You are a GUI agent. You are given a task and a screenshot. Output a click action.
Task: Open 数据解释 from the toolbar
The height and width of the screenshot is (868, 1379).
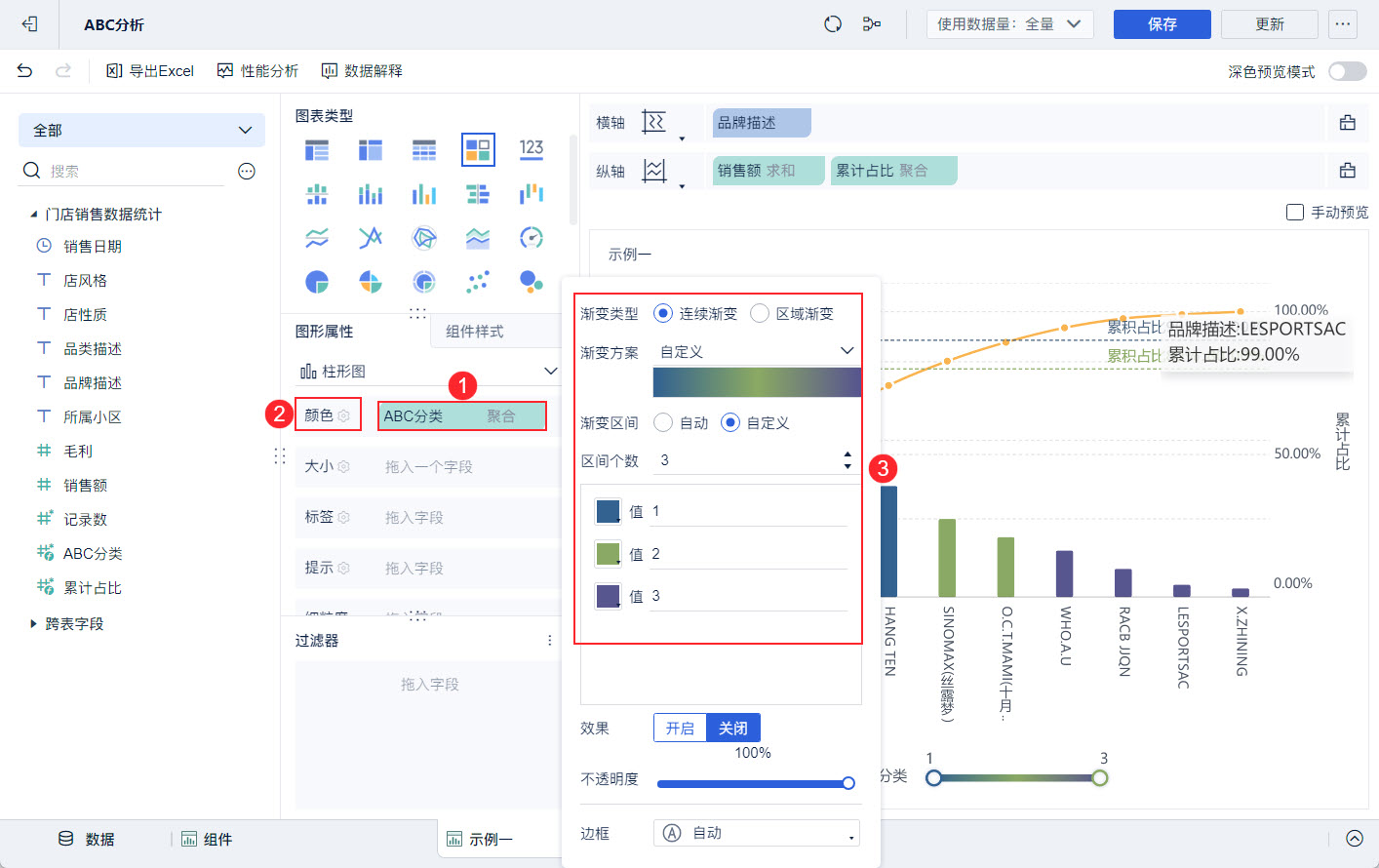pyautogui.click(x=362, y=71)
